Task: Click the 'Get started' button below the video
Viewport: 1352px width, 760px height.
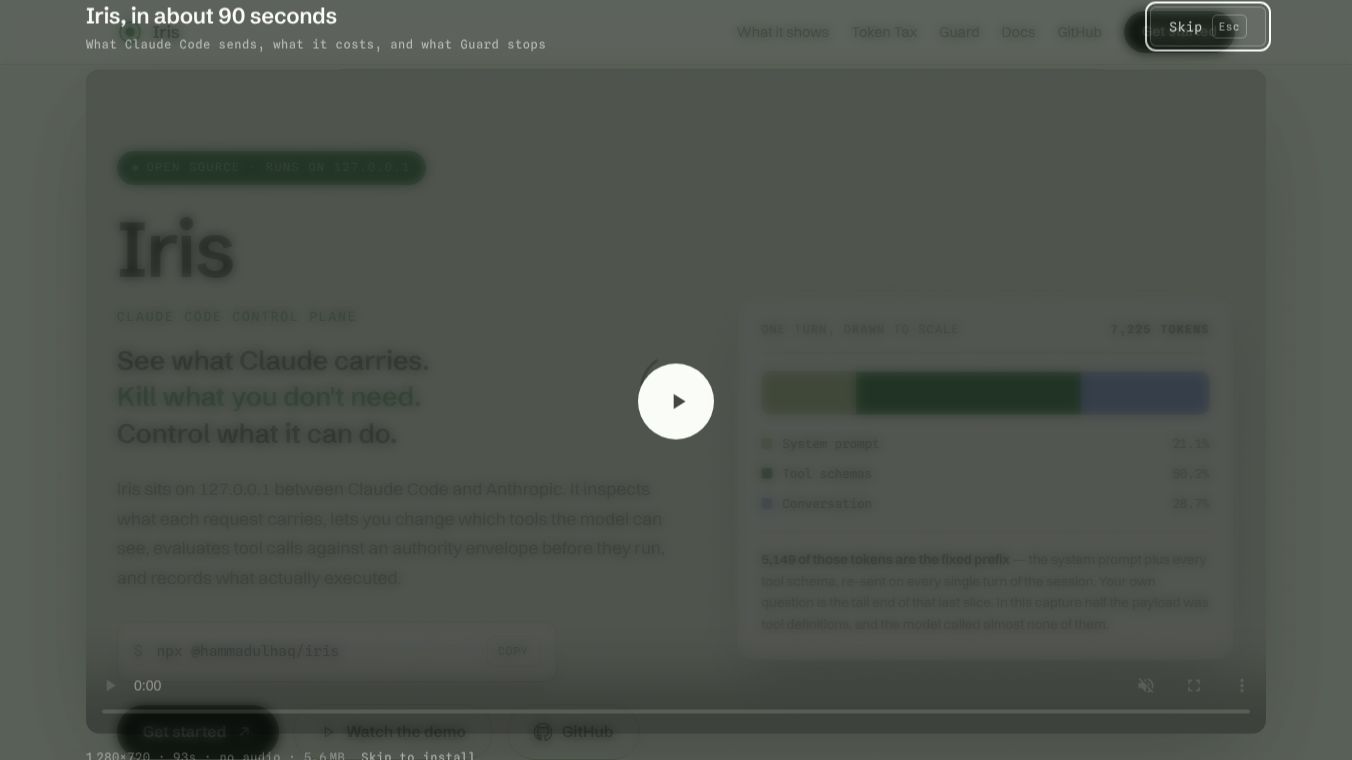Action: coord(198,732)
